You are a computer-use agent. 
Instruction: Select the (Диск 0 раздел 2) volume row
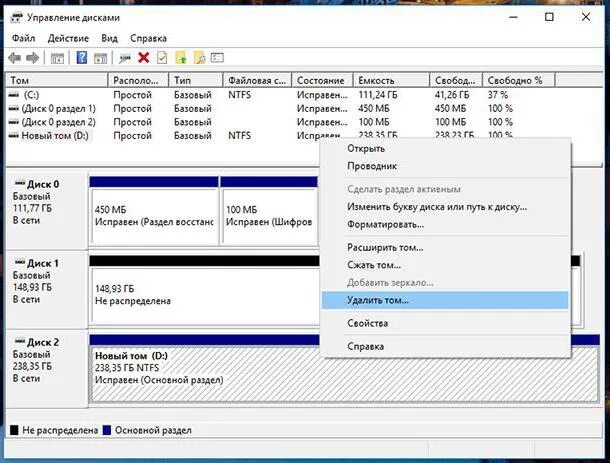(x=280, y=122)
